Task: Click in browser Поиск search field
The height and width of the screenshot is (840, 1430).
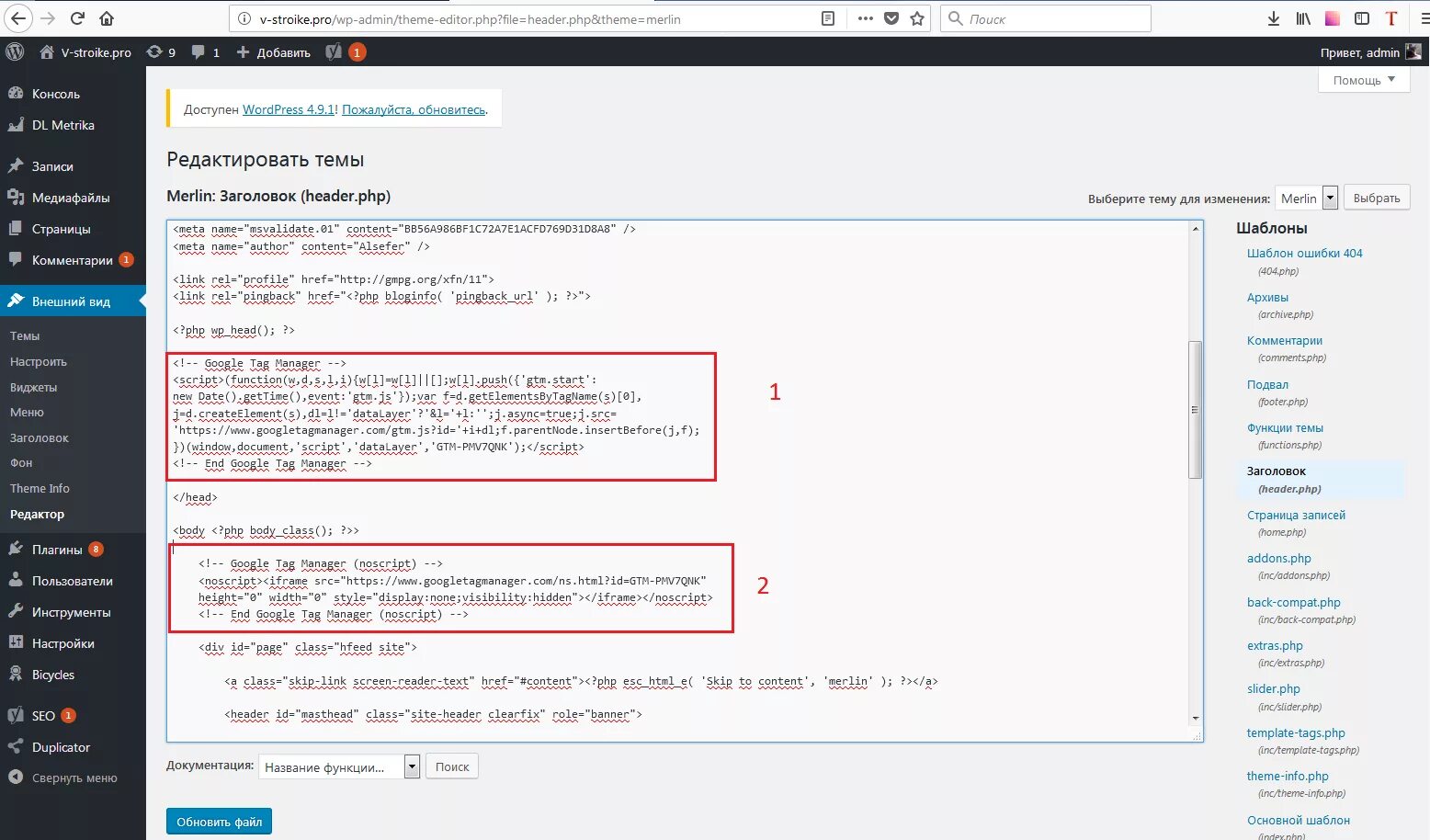Action: (x=1046, y=18)
